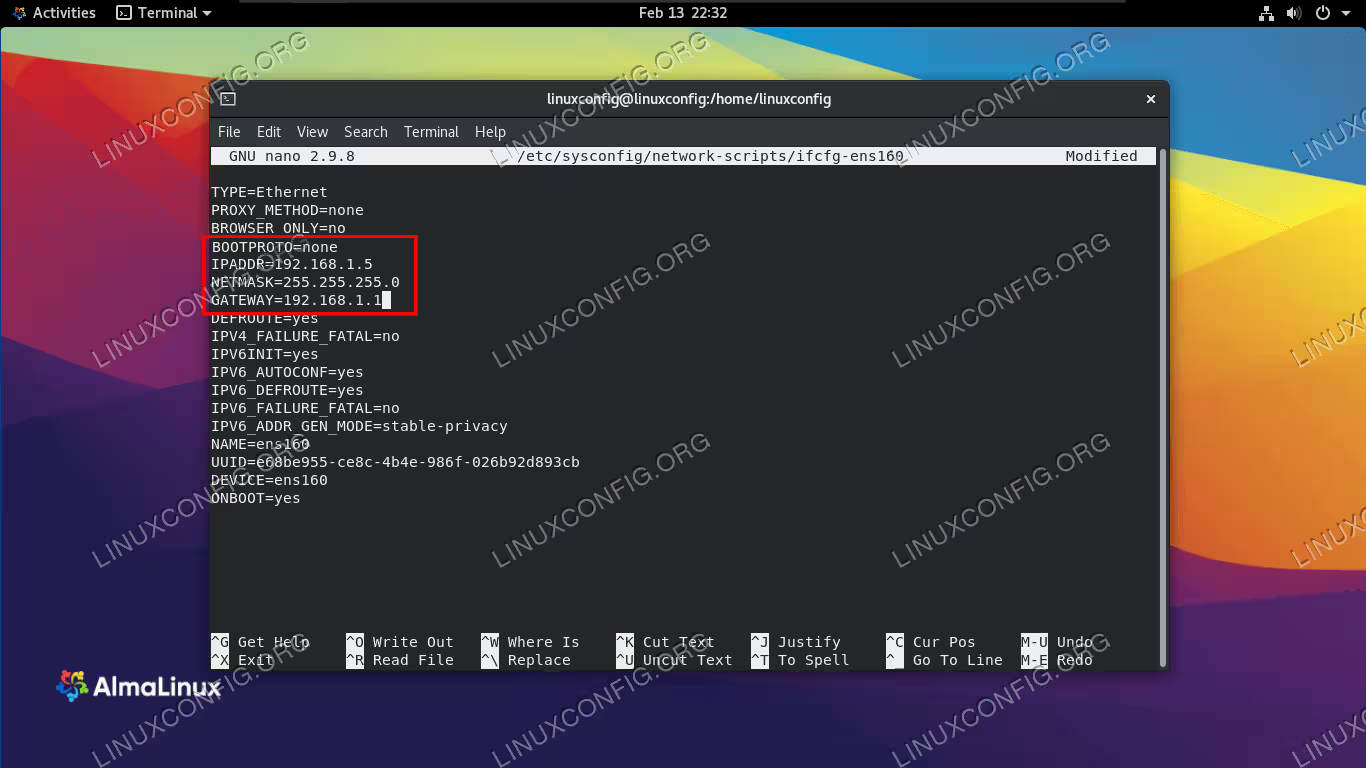Open the Terminal menu in menu bar

431,132
